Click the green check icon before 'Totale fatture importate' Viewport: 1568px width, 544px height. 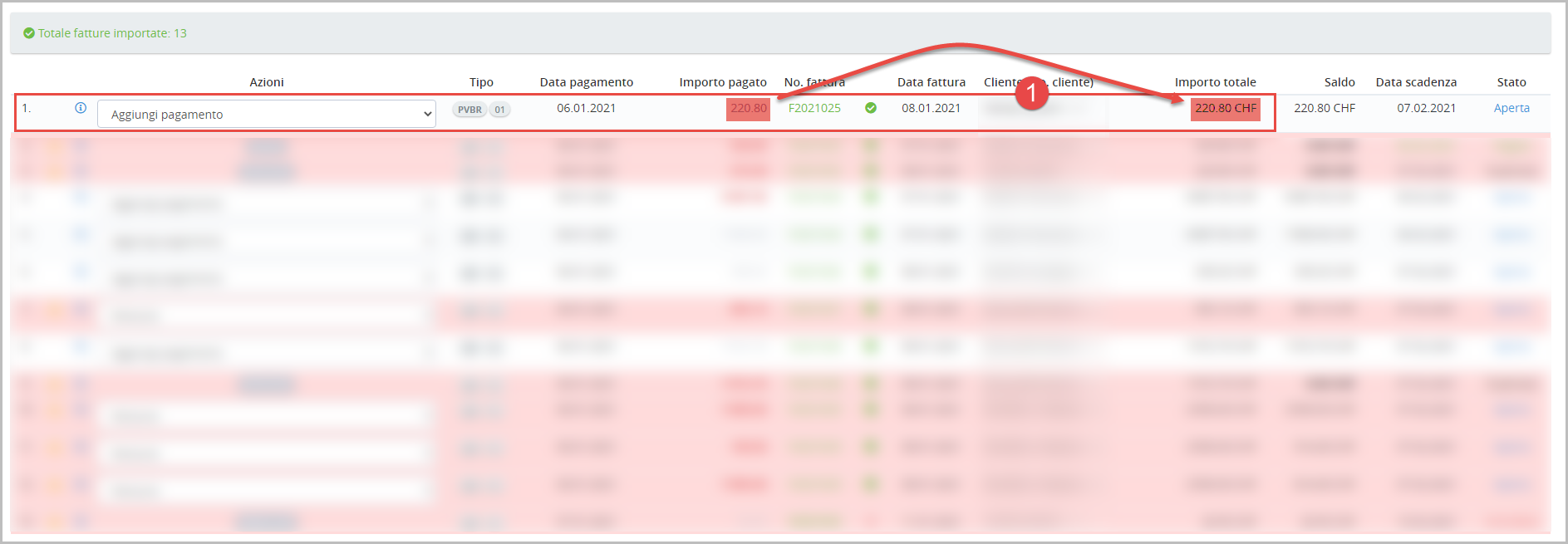click(29, 33)
